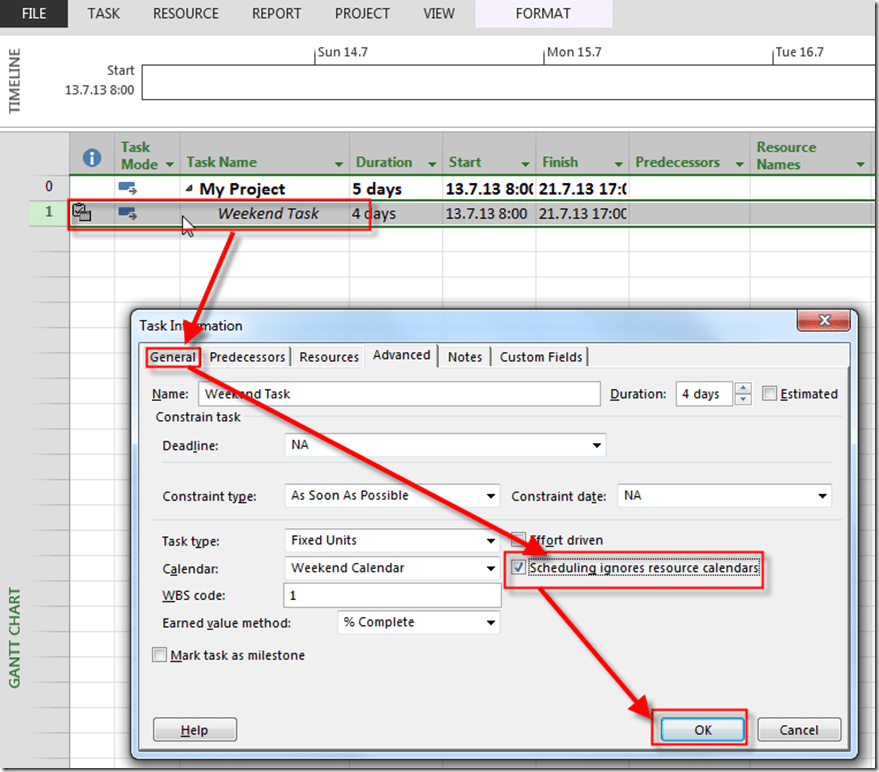Close the Task Information dialog with X
The height and width of the screenshot is (772, 879).
(826, 321)
